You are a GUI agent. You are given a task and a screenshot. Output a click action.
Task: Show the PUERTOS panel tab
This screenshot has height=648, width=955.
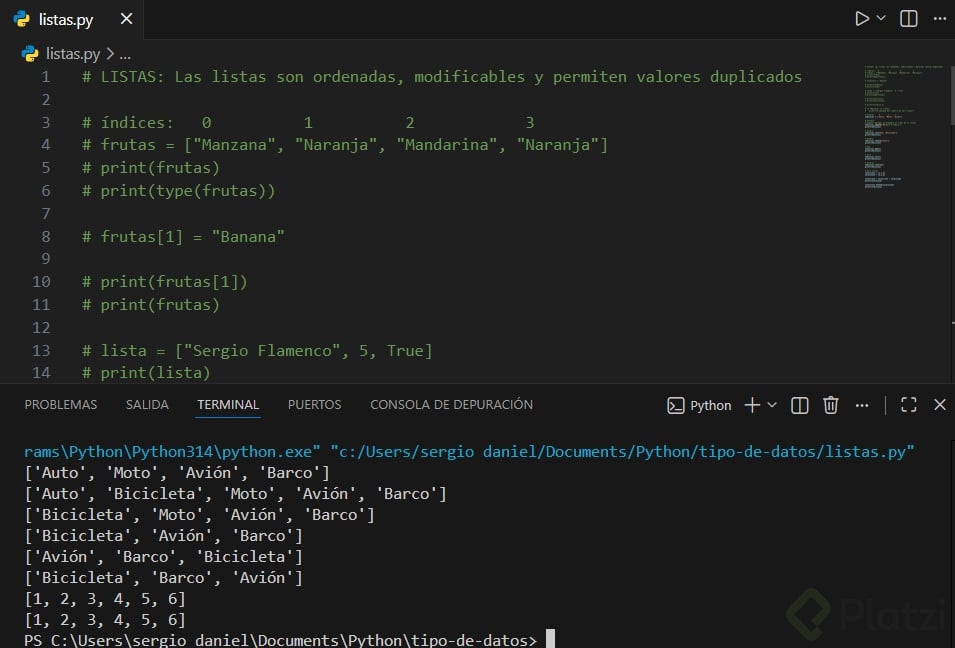314,405
